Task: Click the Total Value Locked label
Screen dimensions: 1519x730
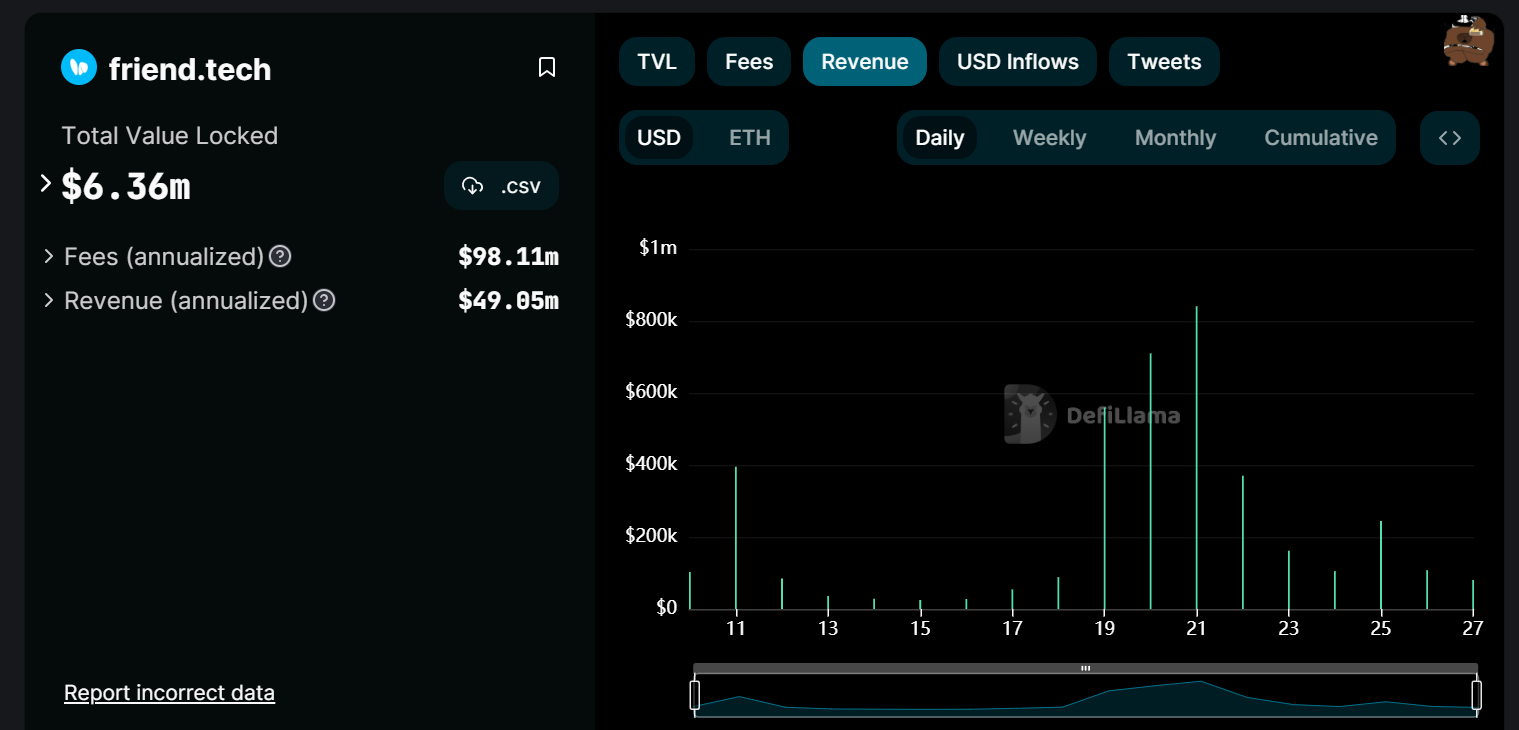Action: pyautogui.click(x=170, y=135)
